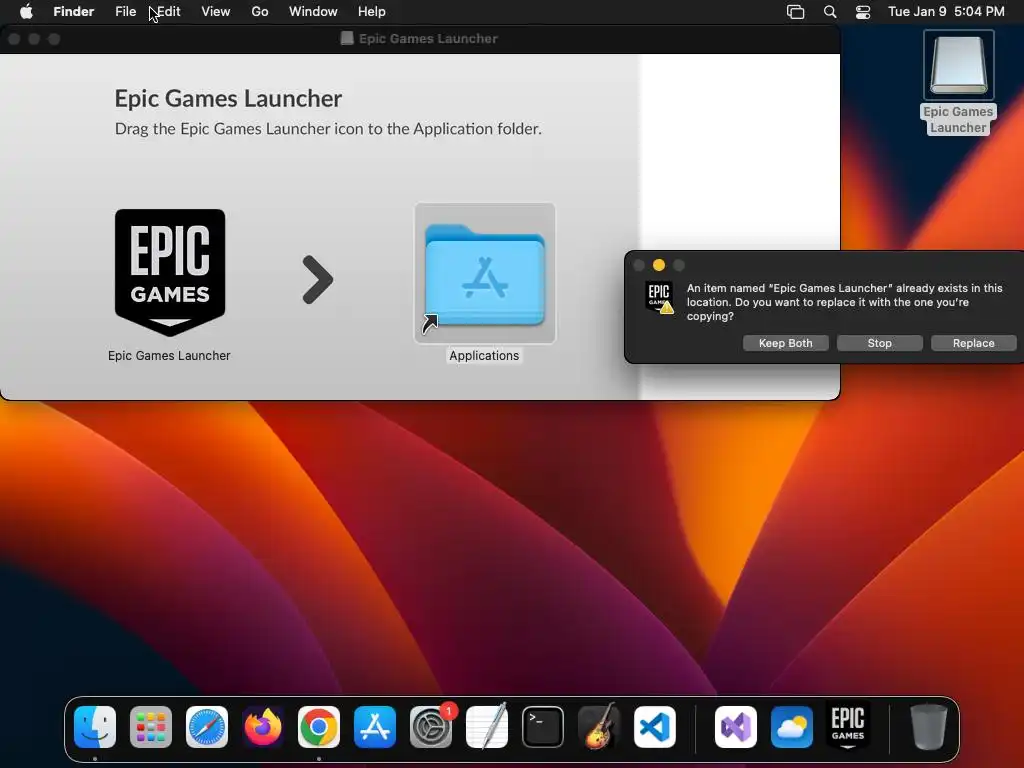Click Replace to overwrite existing app
The height and width of the screenshot is (768, 1024).
tap(974, 343)
